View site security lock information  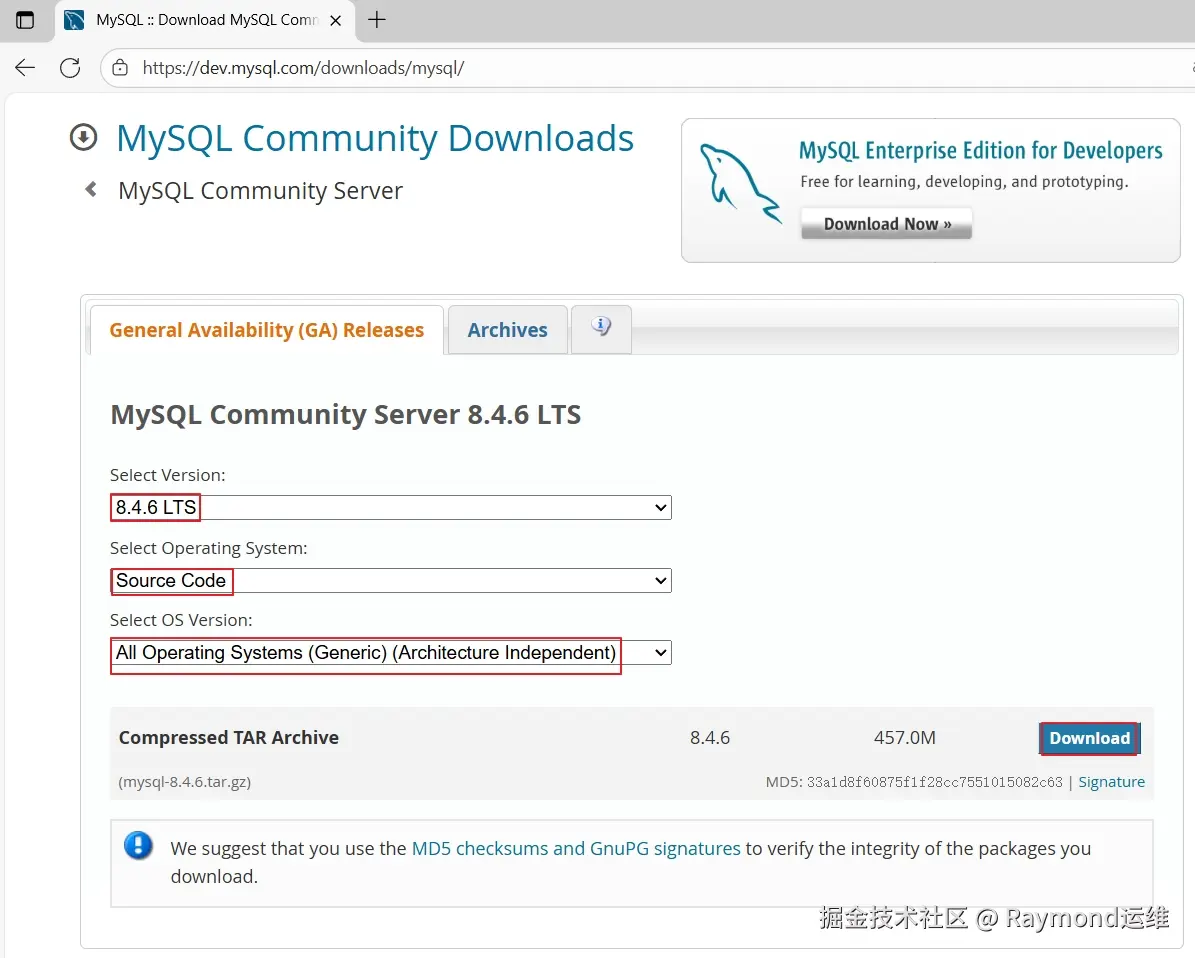pos(120,68)
